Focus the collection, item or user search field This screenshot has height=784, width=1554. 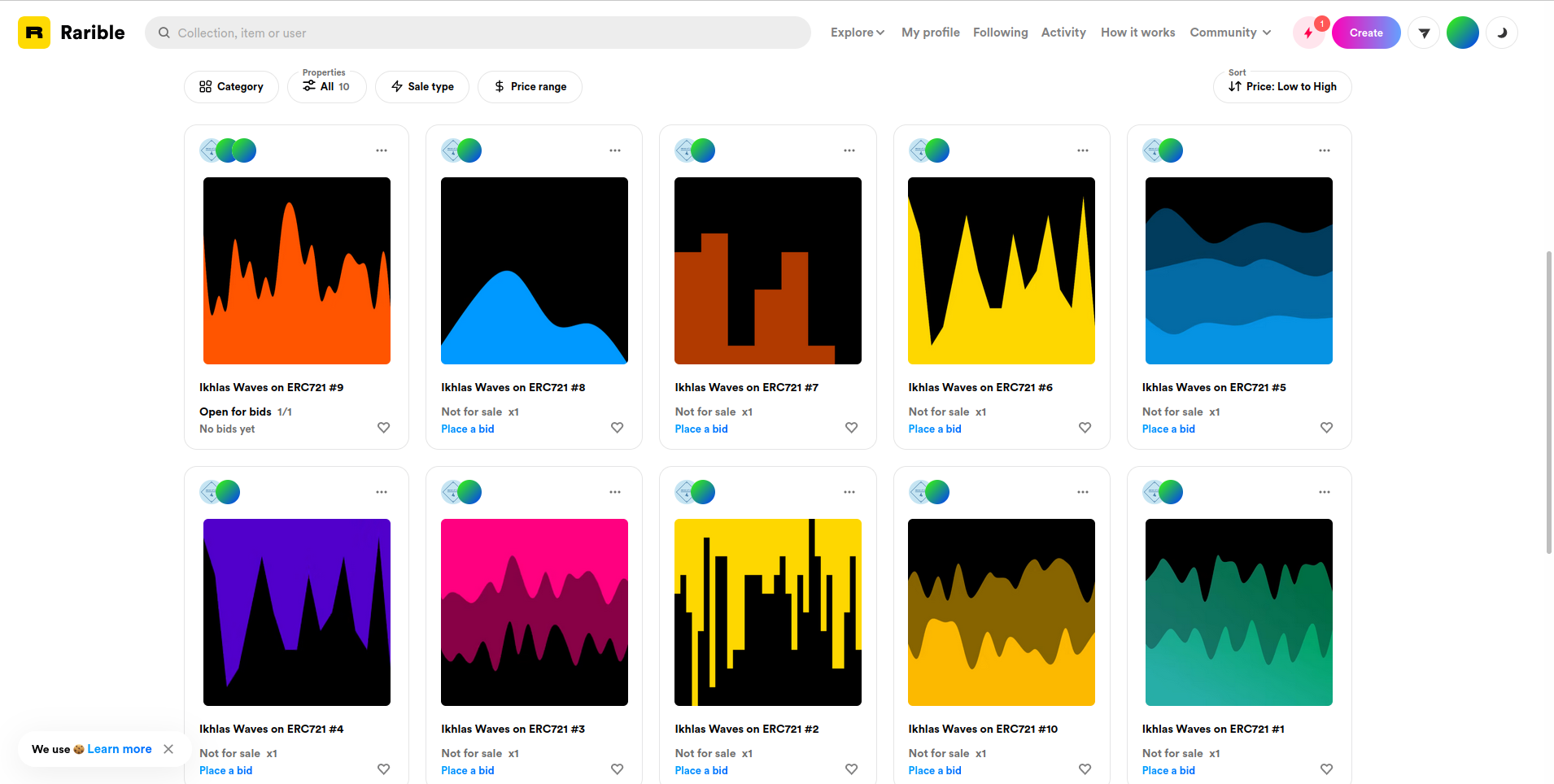click(x=478, y=33)
